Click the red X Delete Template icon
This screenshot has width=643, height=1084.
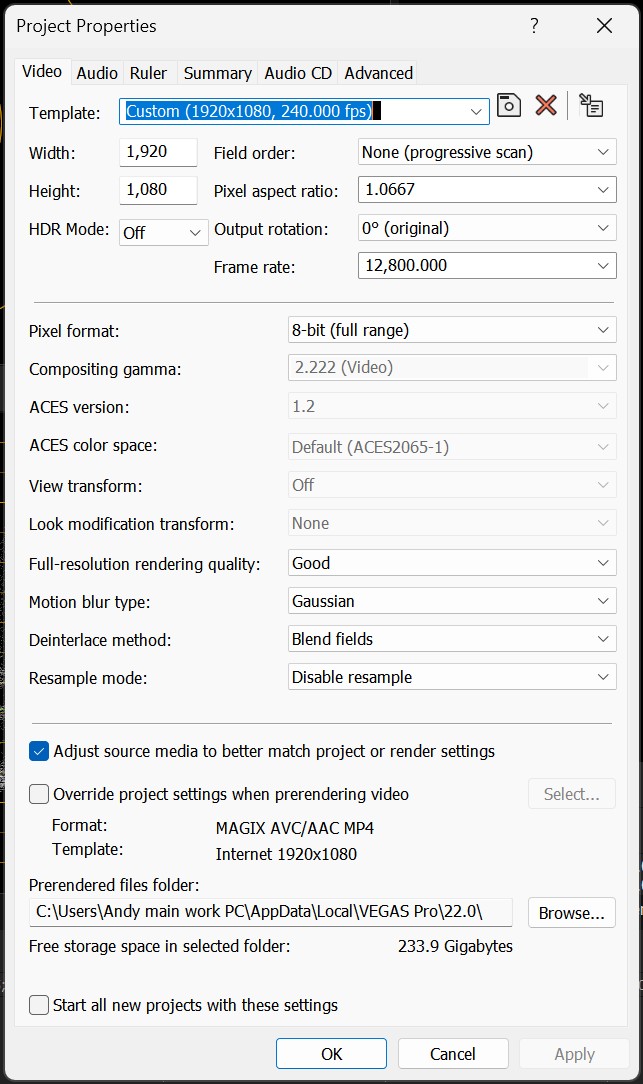pyautogui.click(x=546, y=105)
